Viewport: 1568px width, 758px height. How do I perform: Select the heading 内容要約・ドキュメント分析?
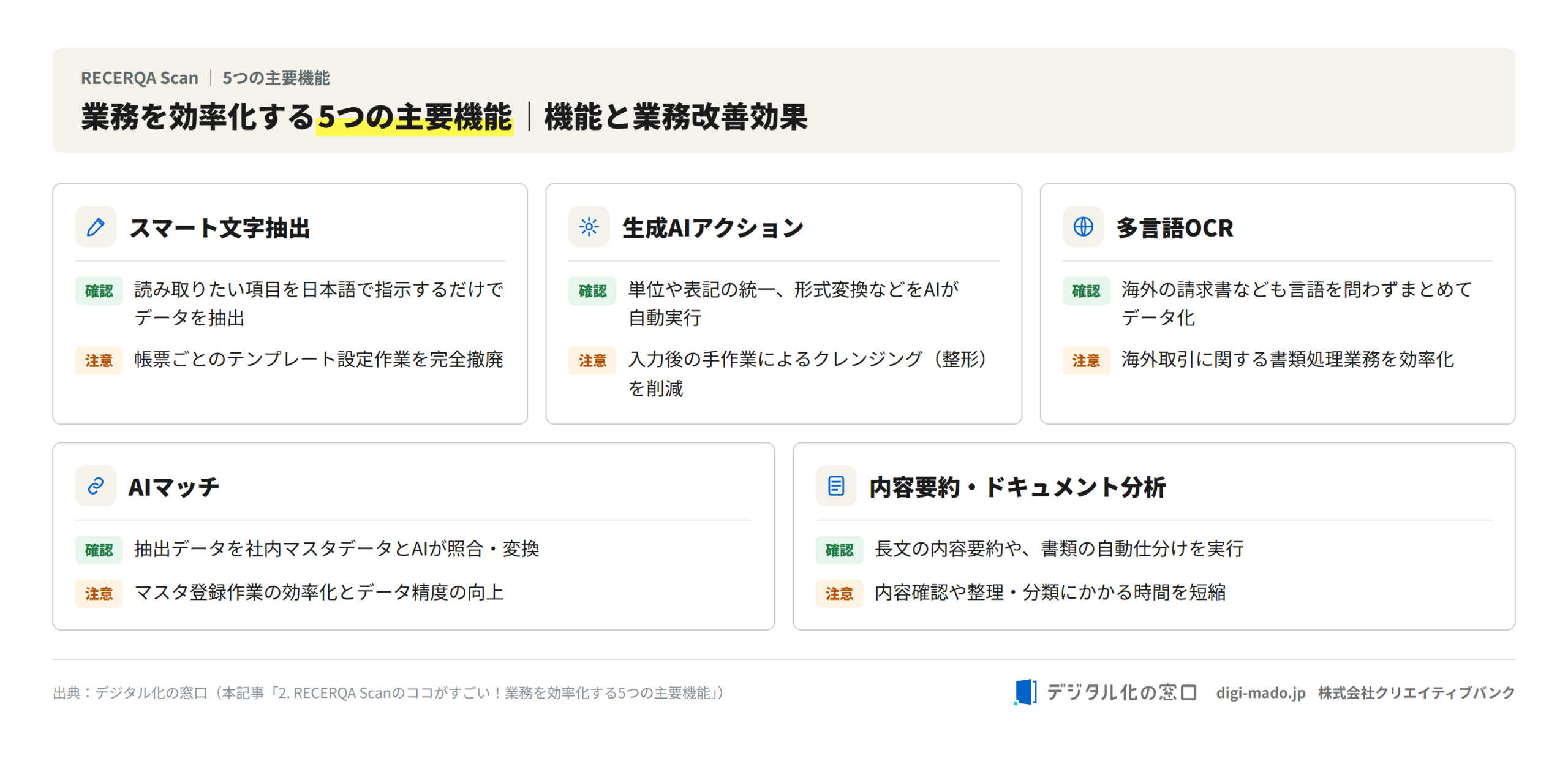(x=1017, y=487)
